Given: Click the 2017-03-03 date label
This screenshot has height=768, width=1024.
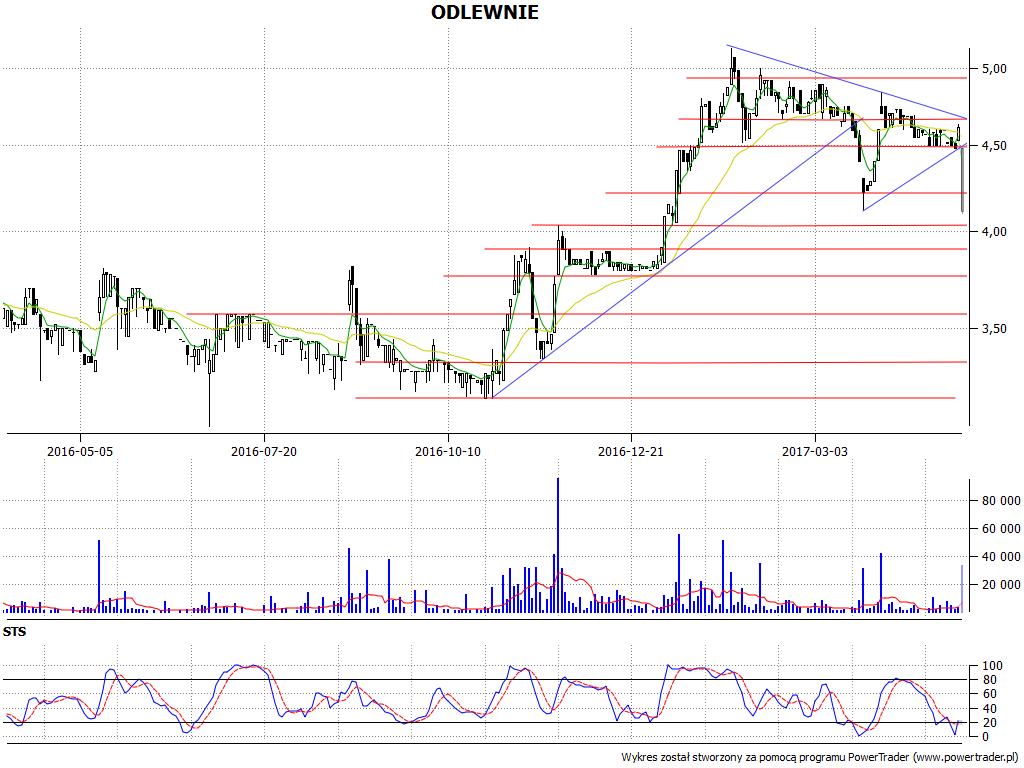Looking at the screenshot, I should click(815, 451).
